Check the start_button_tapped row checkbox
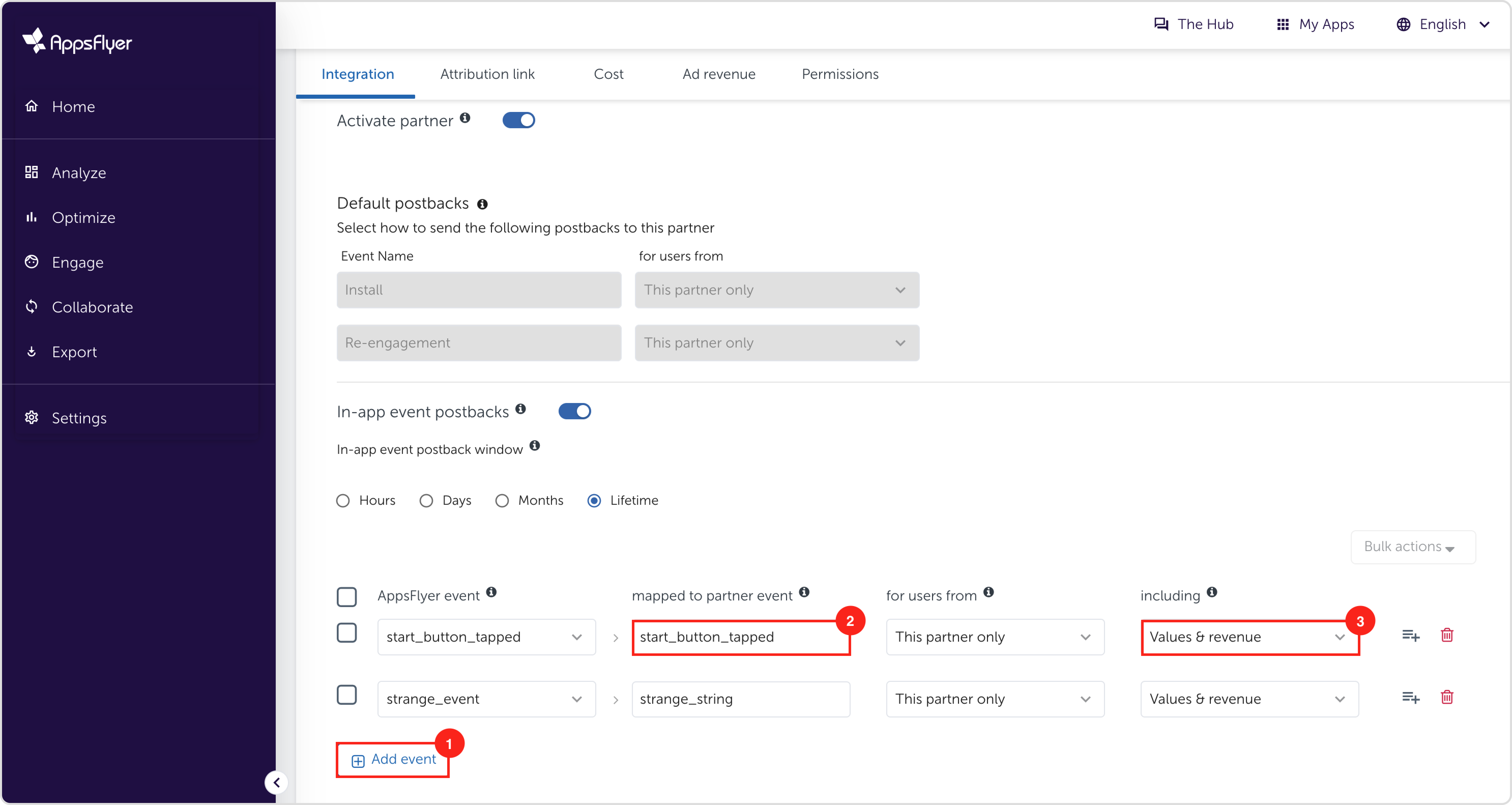The image size is (1512, 805). (x=347, y=632)
